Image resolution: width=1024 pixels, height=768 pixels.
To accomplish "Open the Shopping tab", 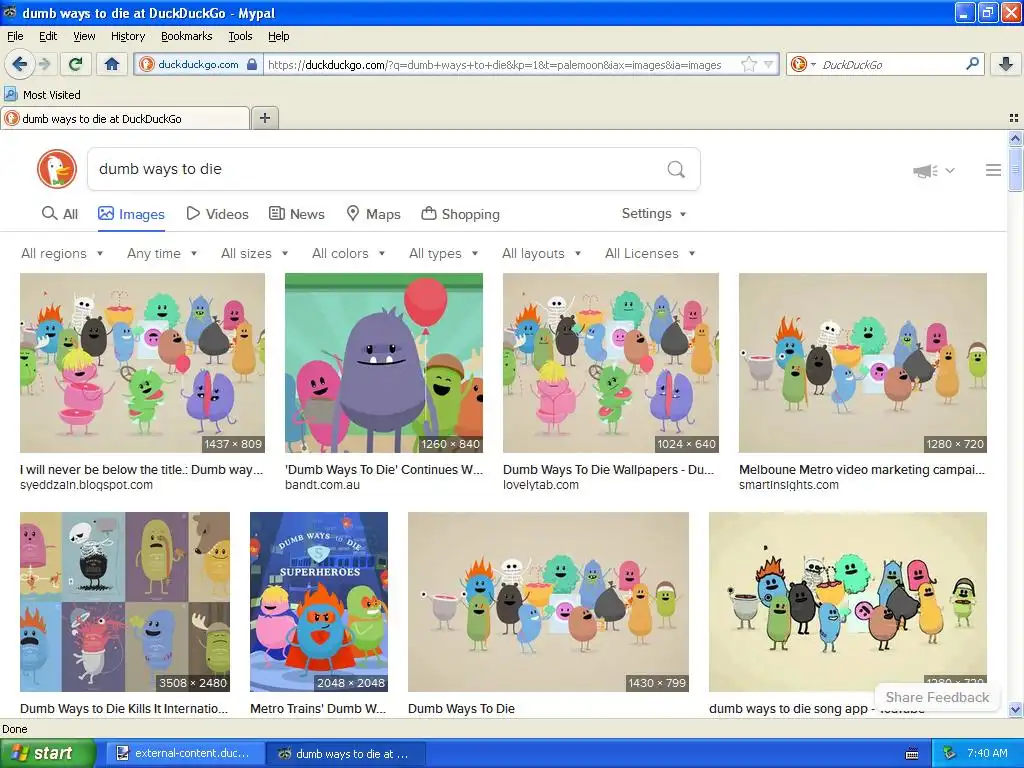I will pyautogui.click(x=460, y=214).
